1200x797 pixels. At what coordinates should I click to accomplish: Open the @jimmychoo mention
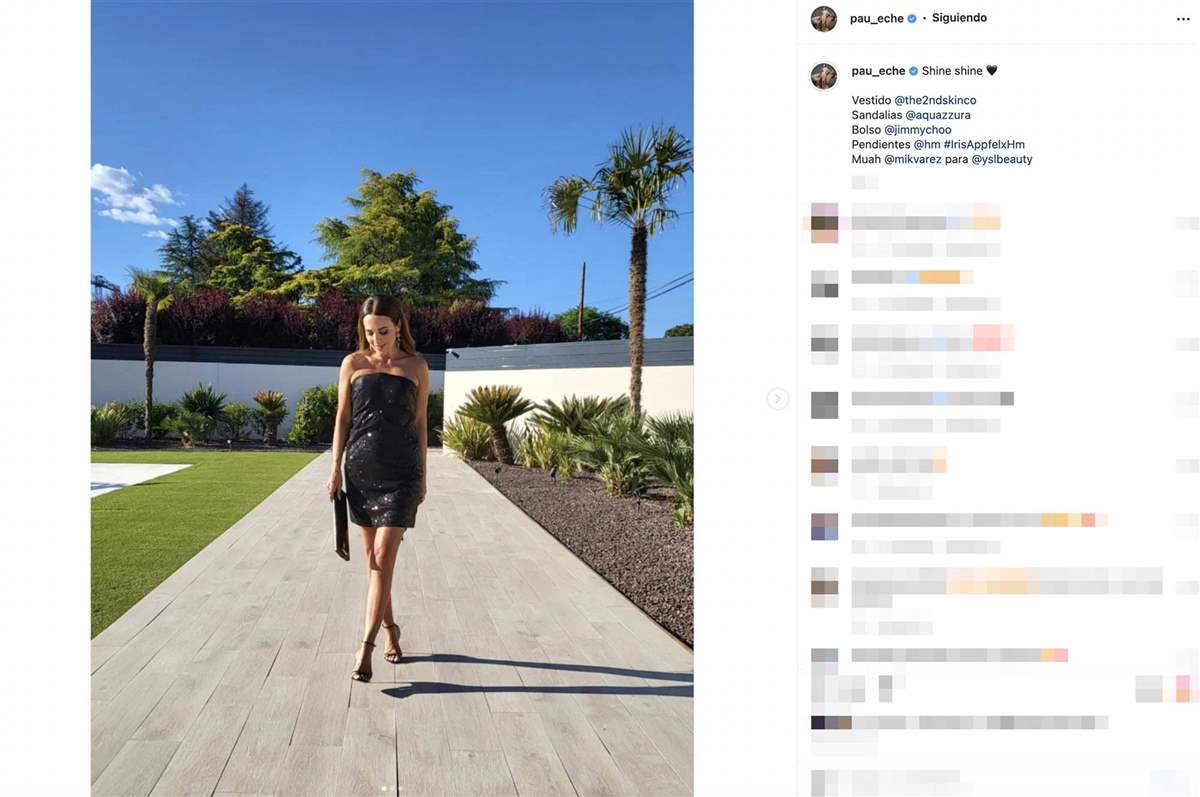918,130
